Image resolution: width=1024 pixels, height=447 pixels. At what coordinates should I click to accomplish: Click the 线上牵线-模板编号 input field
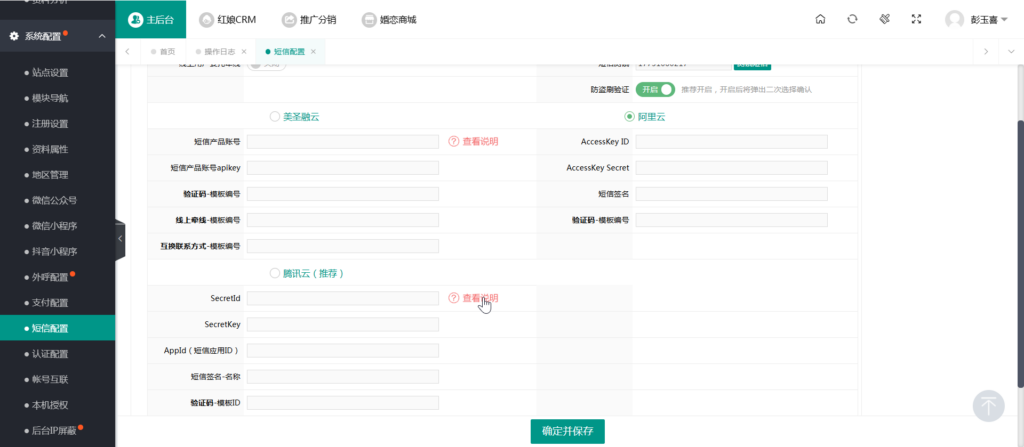tap(343, 220)
